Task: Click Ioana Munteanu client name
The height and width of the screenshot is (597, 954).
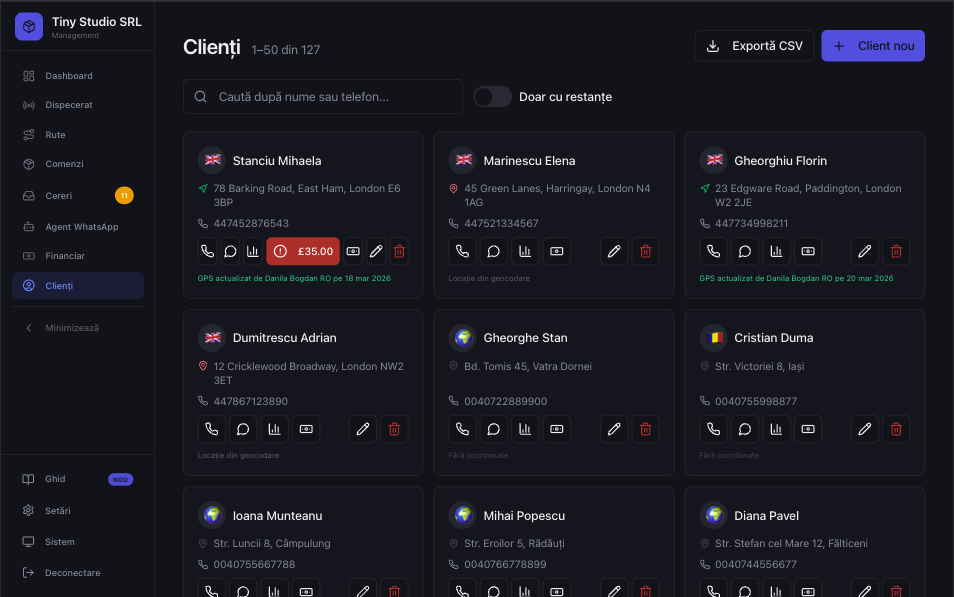Action: point(277,515)
